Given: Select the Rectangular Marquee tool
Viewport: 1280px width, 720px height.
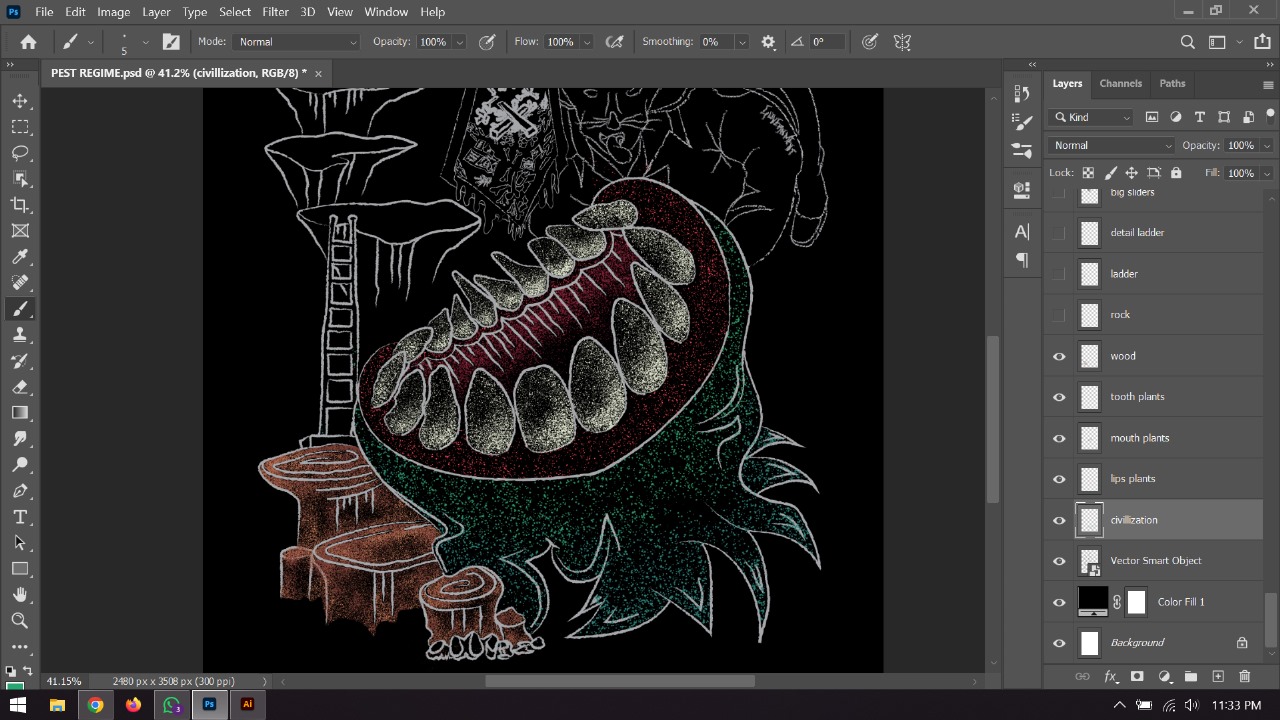Looking at the screenshot, I should [20, 127].
